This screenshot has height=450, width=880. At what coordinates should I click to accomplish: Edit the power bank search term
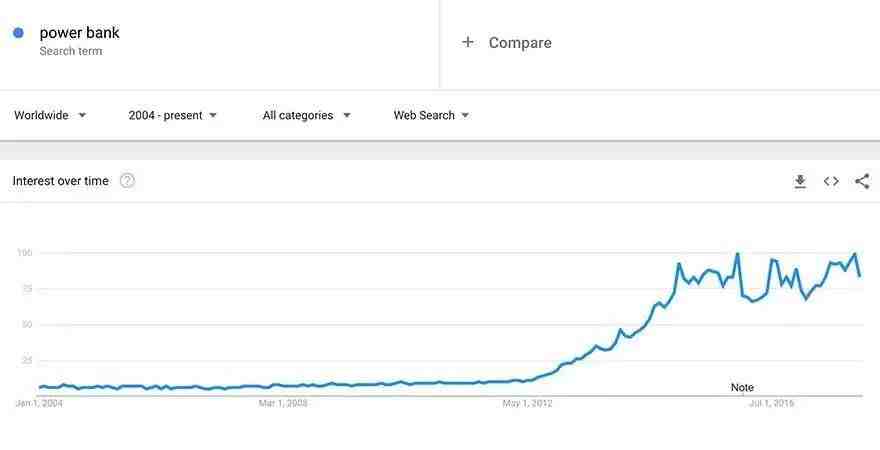79,33
